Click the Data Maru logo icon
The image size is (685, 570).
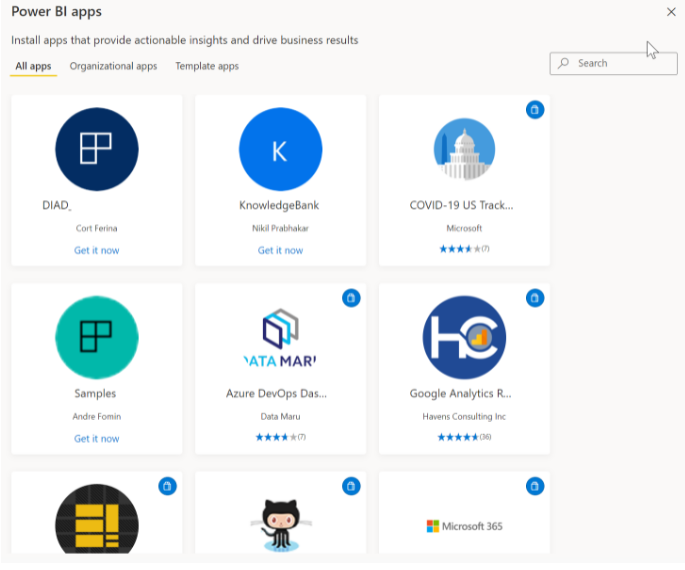[280, 337]
